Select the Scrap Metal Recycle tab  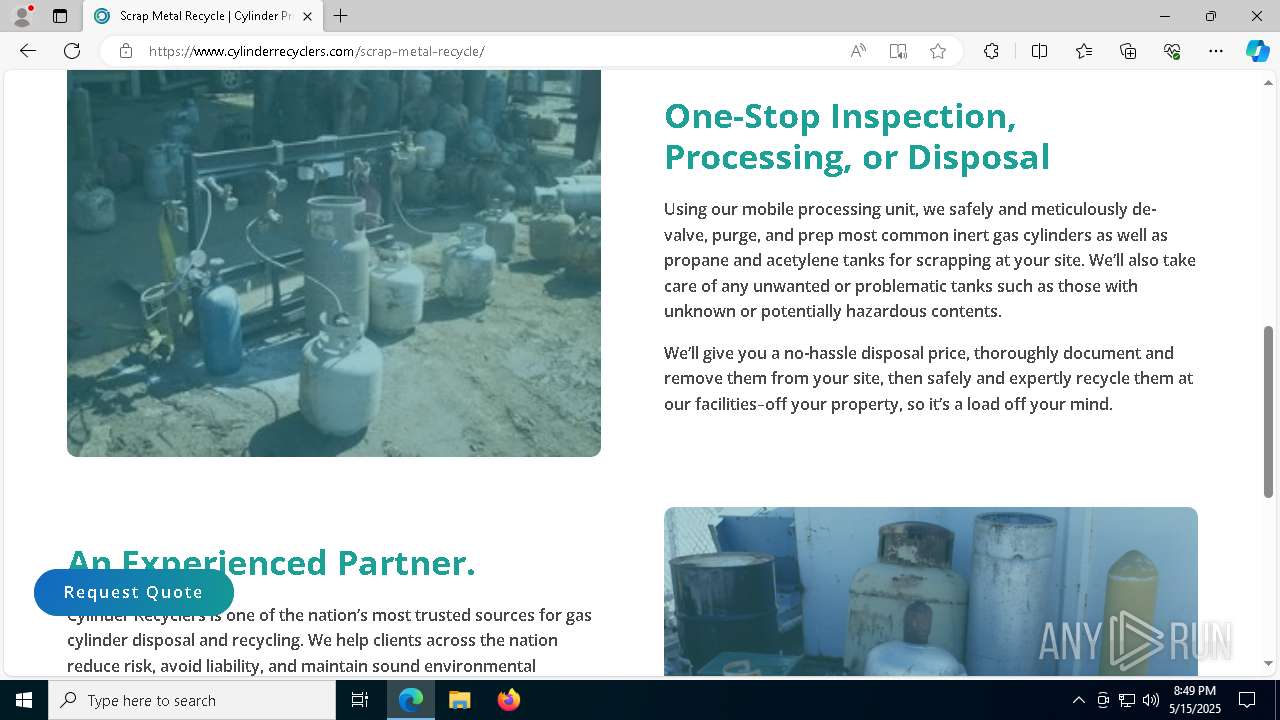(202, 16)
